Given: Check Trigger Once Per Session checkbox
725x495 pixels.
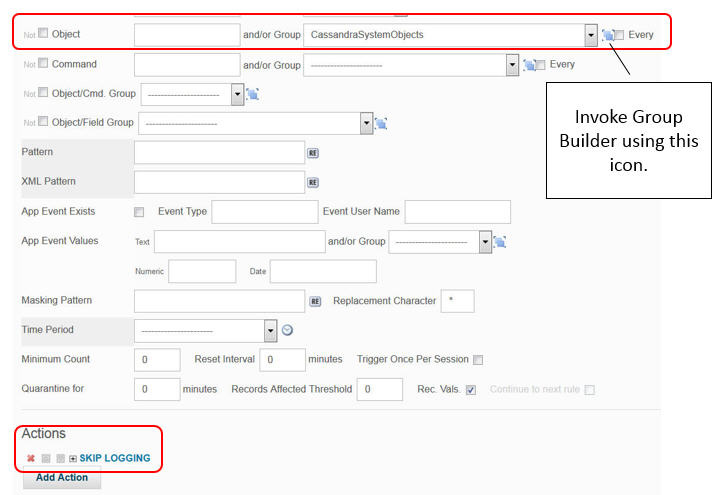Looking at the screenshot, I should pos(478,360).
